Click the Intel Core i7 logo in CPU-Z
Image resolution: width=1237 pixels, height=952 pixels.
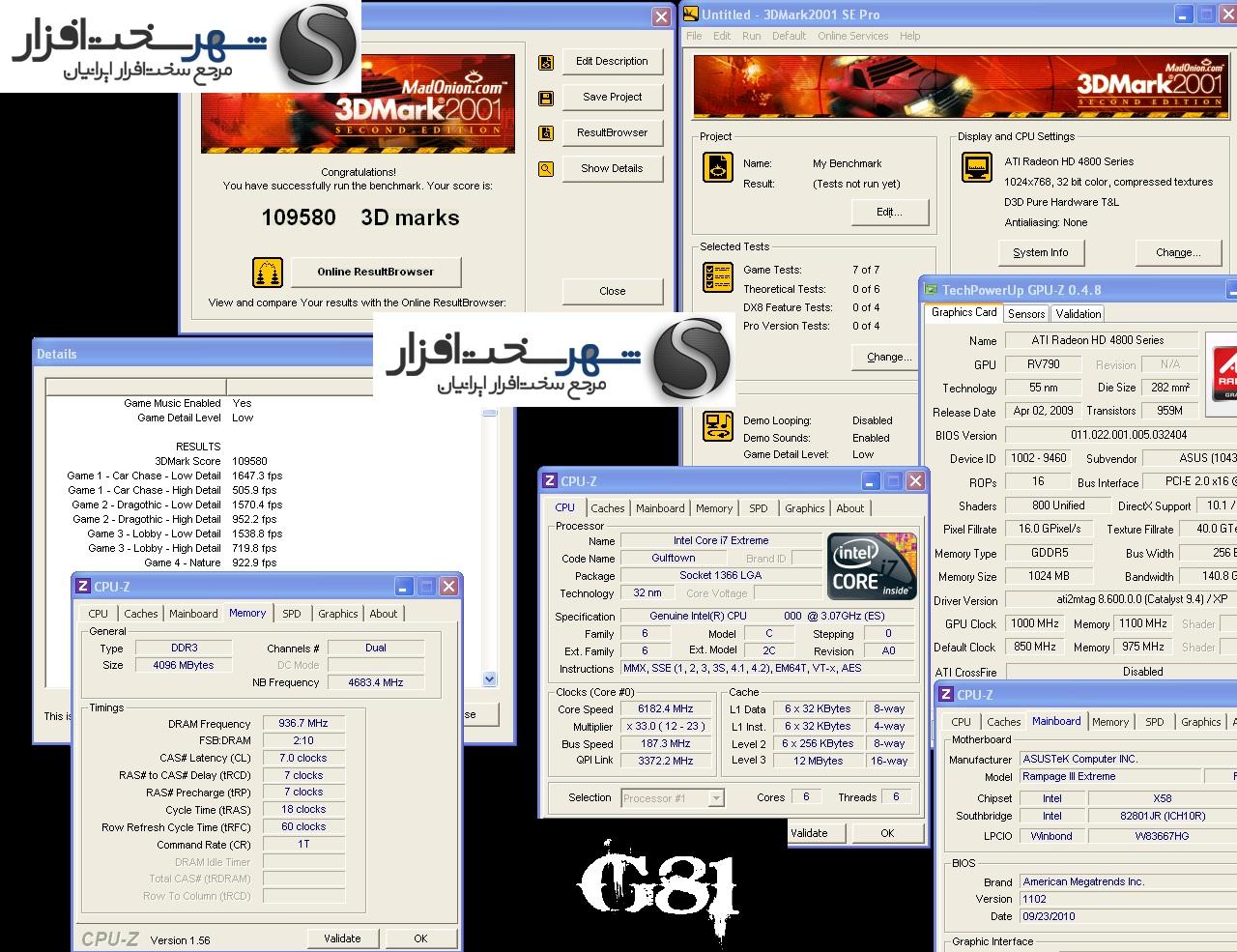point(872,565)
